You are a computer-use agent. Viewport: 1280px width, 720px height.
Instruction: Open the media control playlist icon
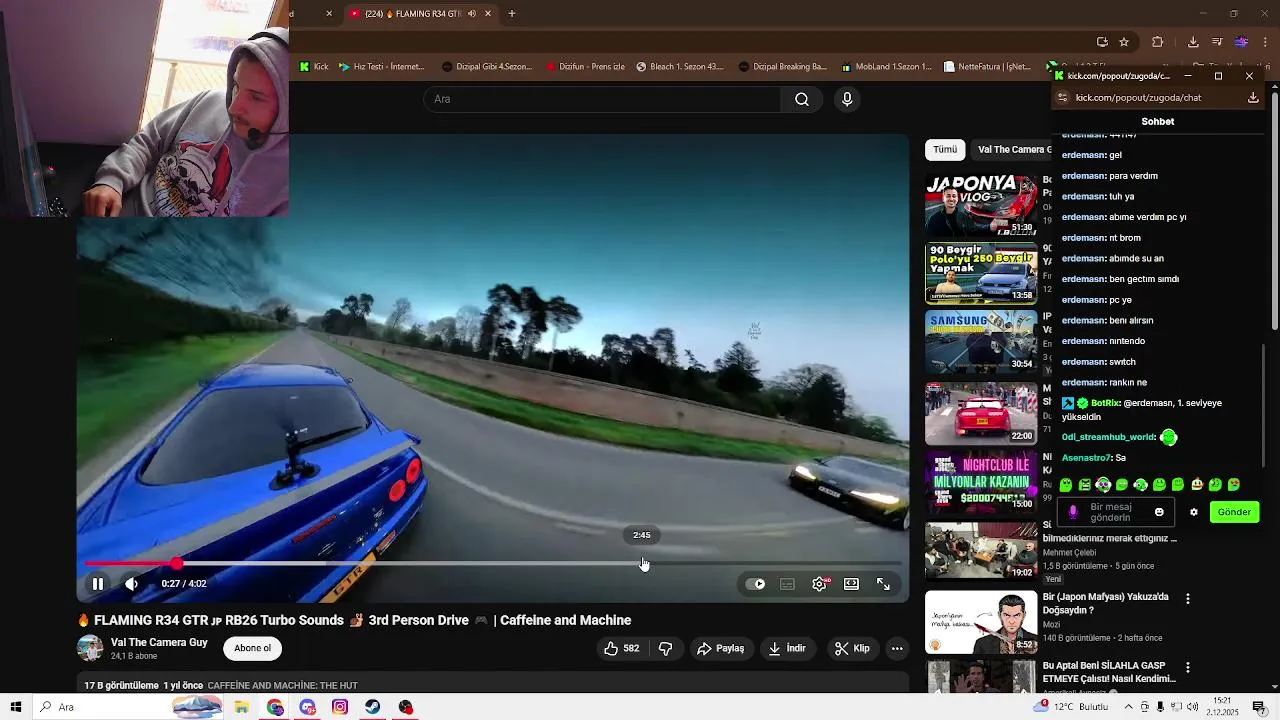1217,42
